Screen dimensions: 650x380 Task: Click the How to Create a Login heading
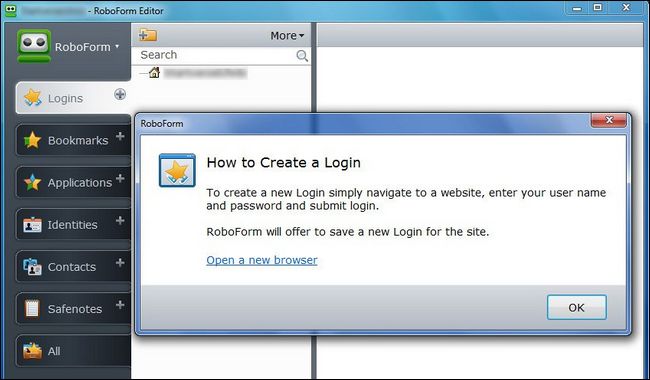point(284,162)
